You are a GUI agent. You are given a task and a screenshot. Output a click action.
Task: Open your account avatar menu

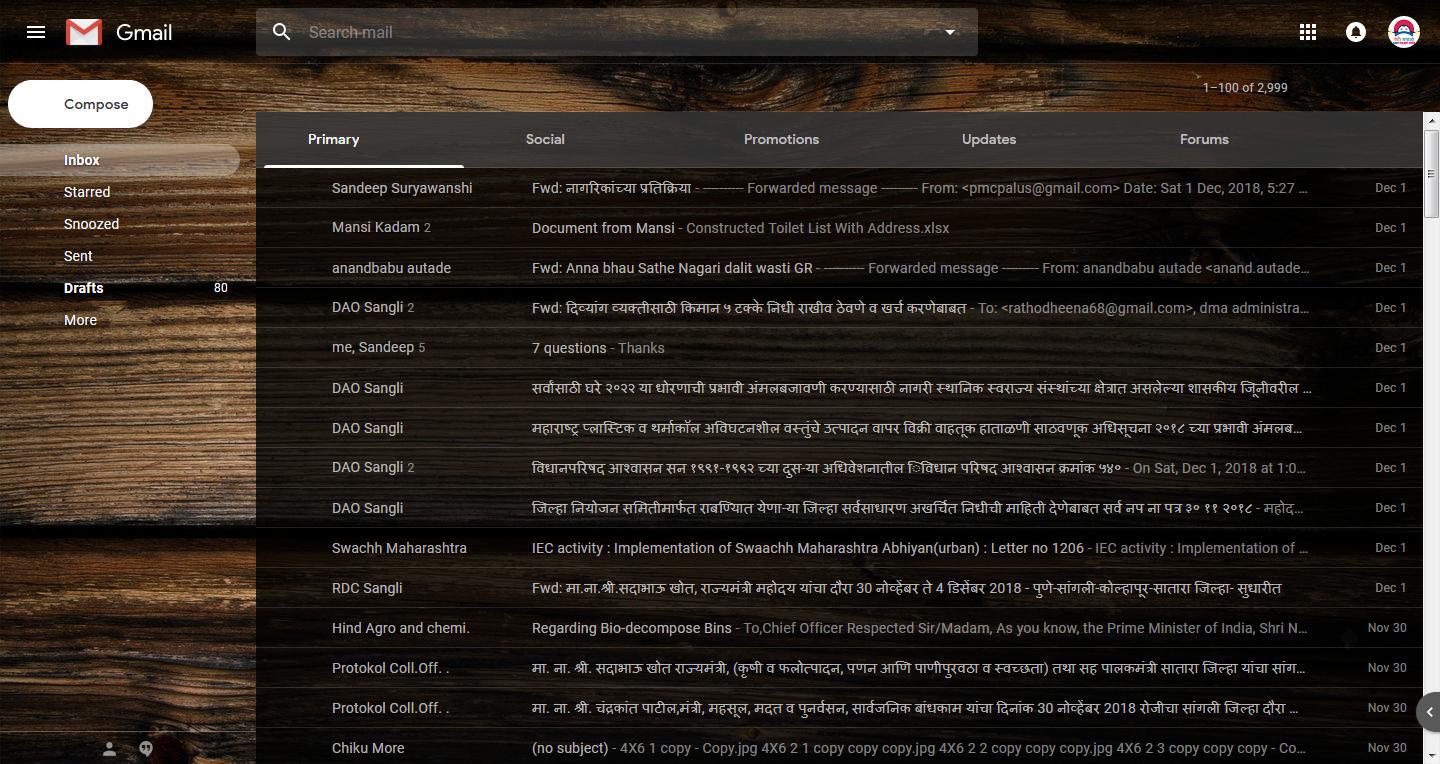point(1404,32)
